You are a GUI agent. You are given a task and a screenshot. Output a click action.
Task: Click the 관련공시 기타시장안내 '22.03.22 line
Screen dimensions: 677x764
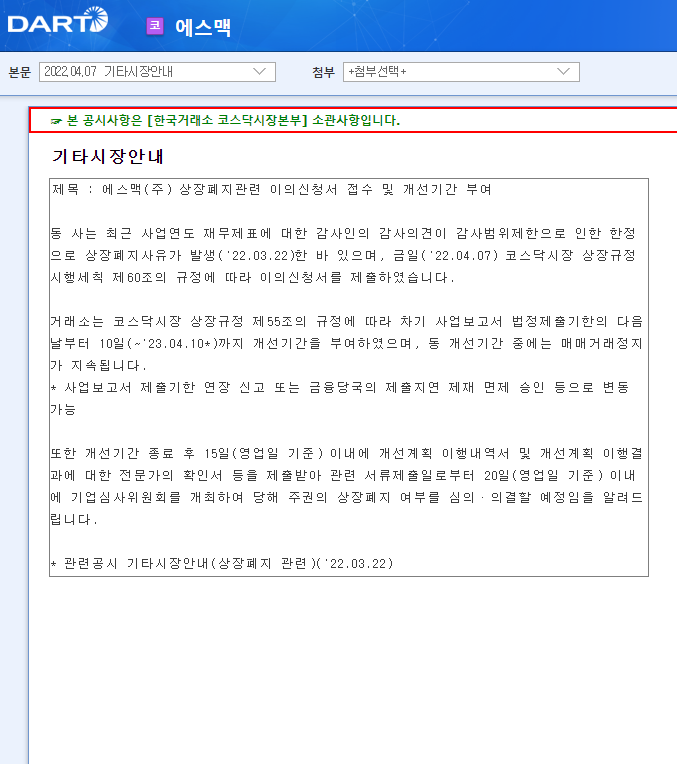tap(222, 564)
